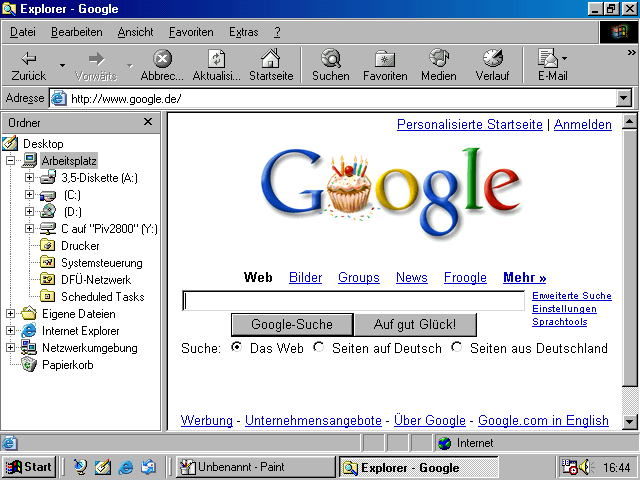Refresh the page using Aktualisieren
Viewport: 640px width, 480px height.
coord(216,65)
